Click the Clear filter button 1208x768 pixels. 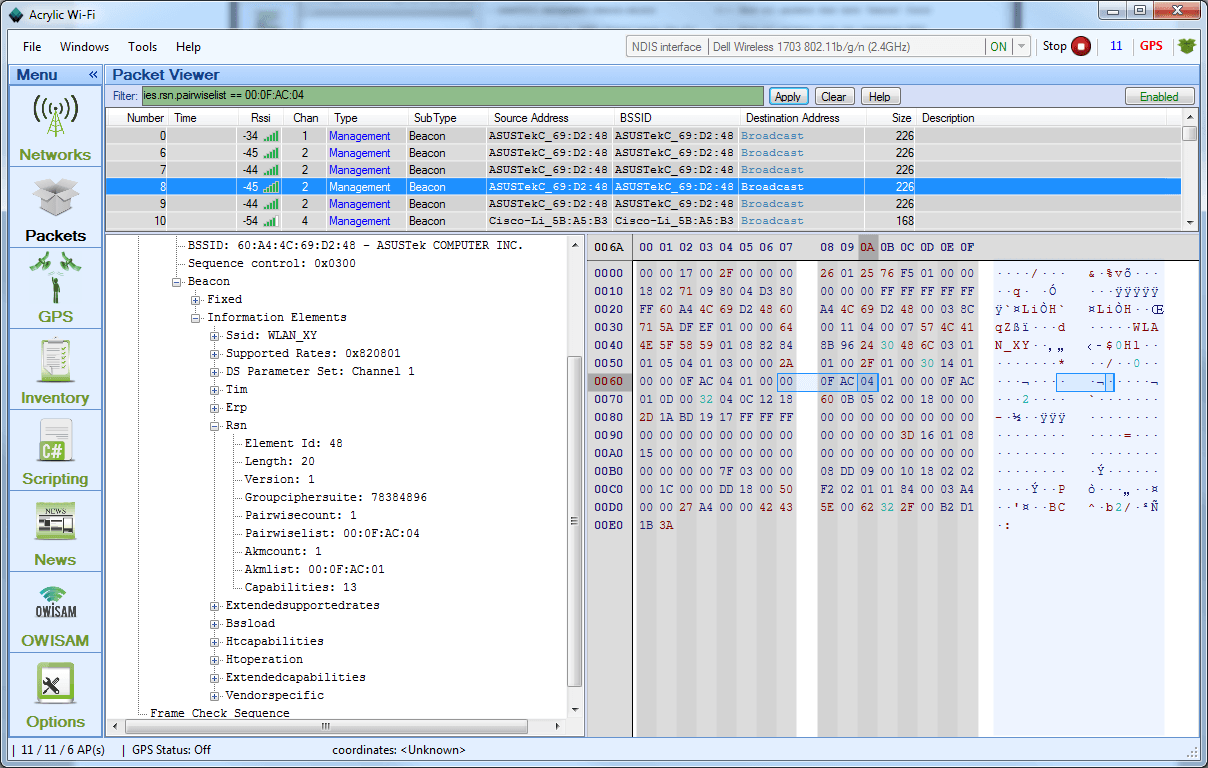pyautogui.click(x=834, y=97)
